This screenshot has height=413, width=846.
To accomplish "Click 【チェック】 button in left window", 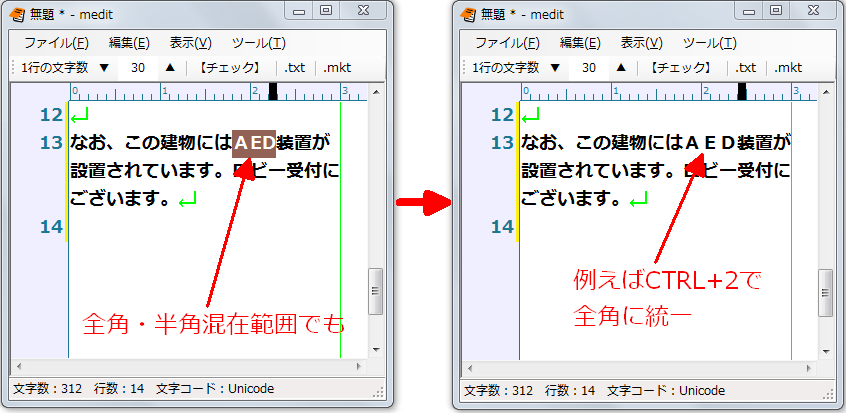I will (230, 68).
